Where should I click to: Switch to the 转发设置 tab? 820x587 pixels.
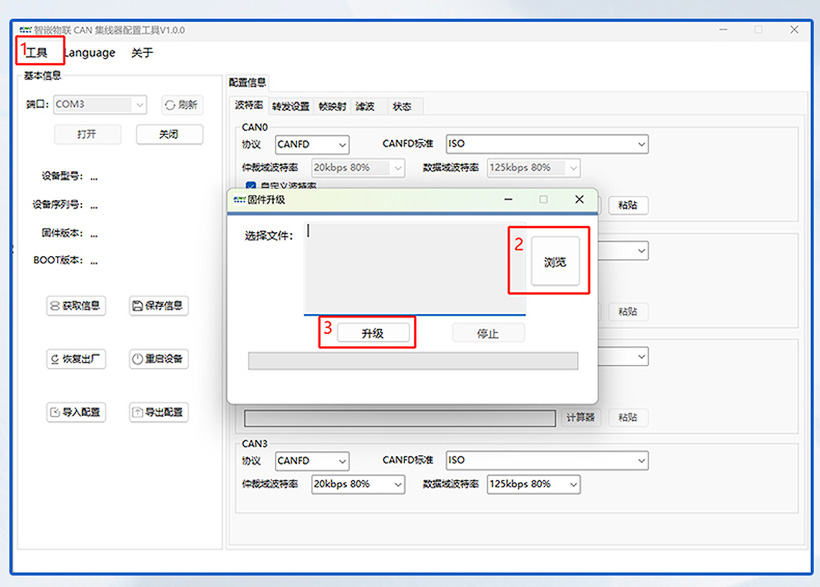[290, 106]
